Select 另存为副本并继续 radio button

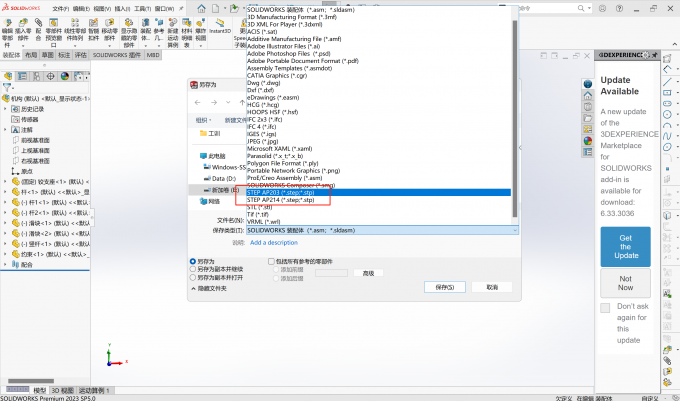pyautogui.click(x=193, y=269)
